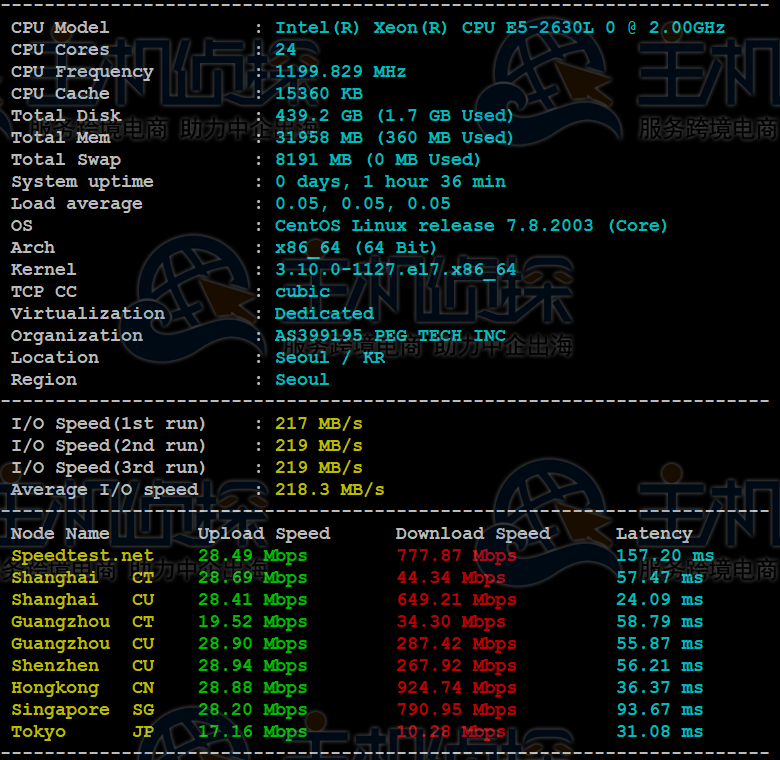Image resolution: width=780 pixels, height=760 pixels.
Task: Click the Average I/O speed value 218.3 MB/s
Action: click(x=330, y=490)
